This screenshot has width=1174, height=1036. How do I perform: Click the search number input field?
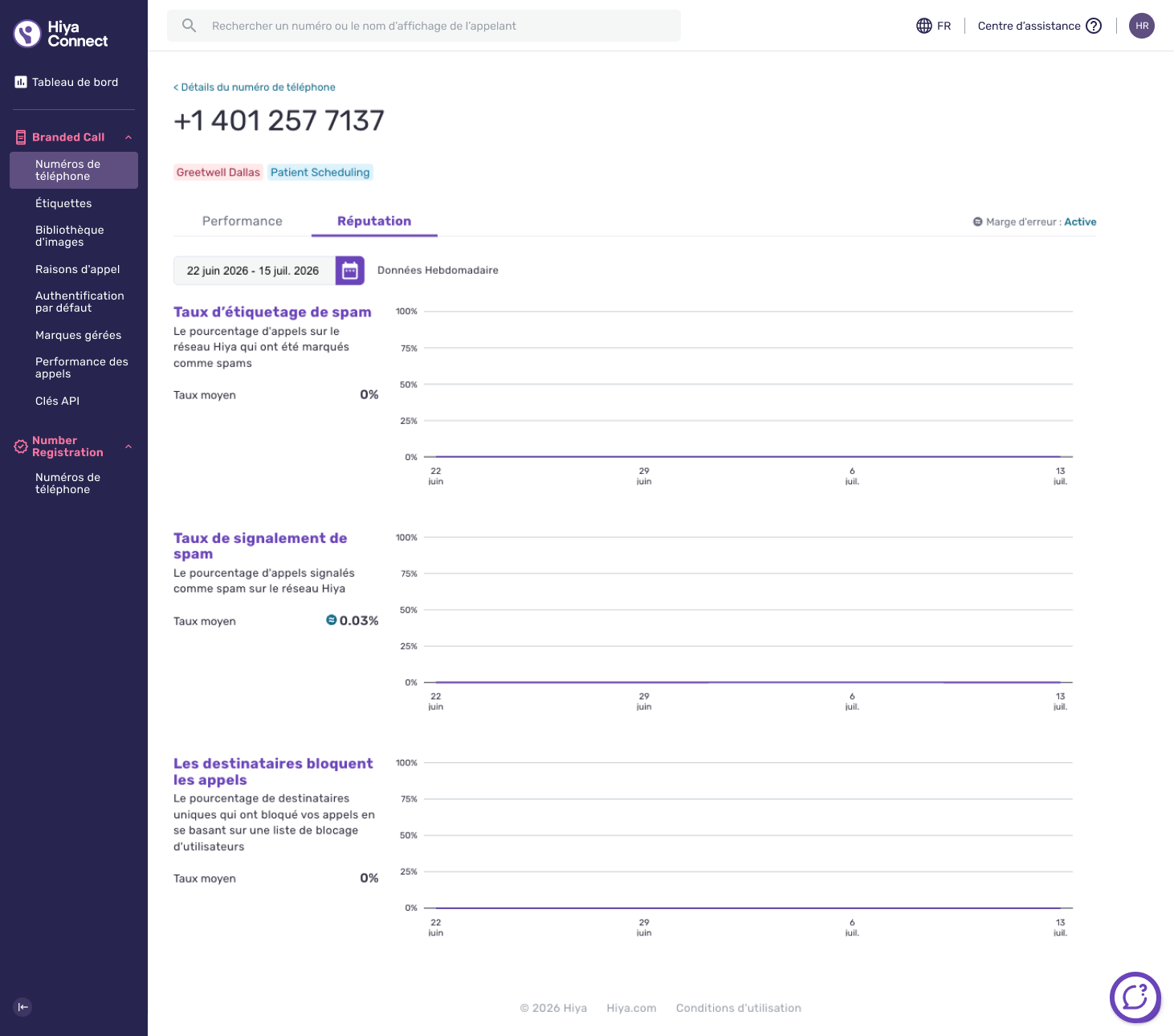[424, 26]
